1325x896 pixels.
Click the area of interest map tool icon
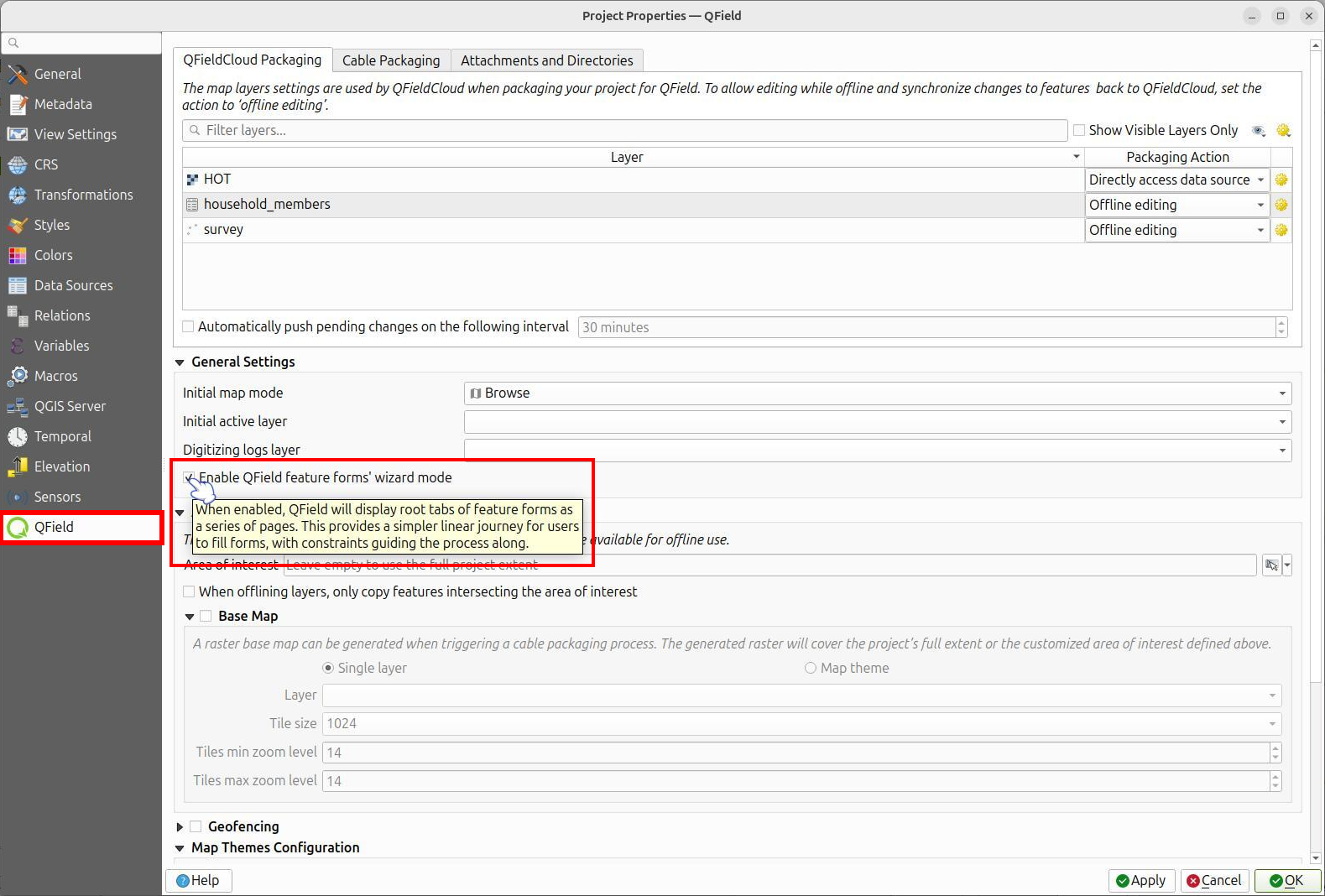pos(1271,565)
